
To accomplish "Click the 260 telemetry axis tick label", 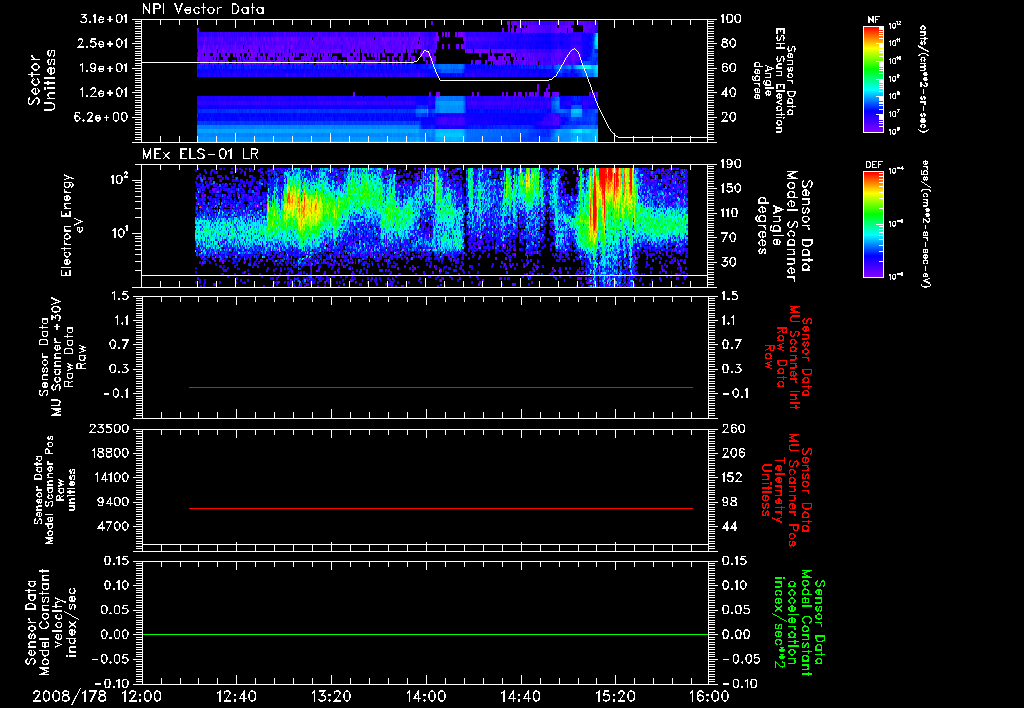I will 731,429.
